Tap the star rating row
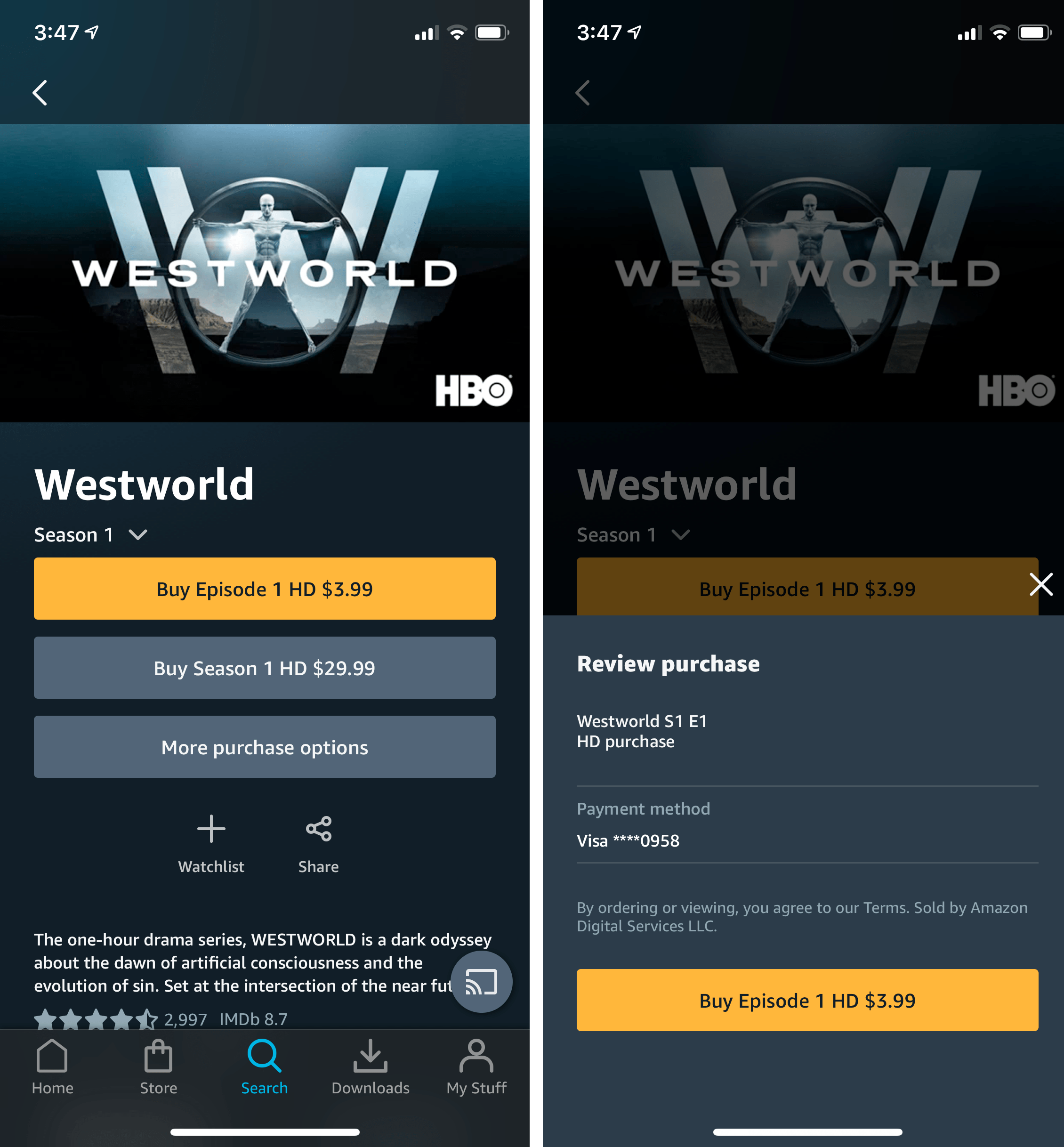The image size is (1064, 1147). [x=161, y=1019]
